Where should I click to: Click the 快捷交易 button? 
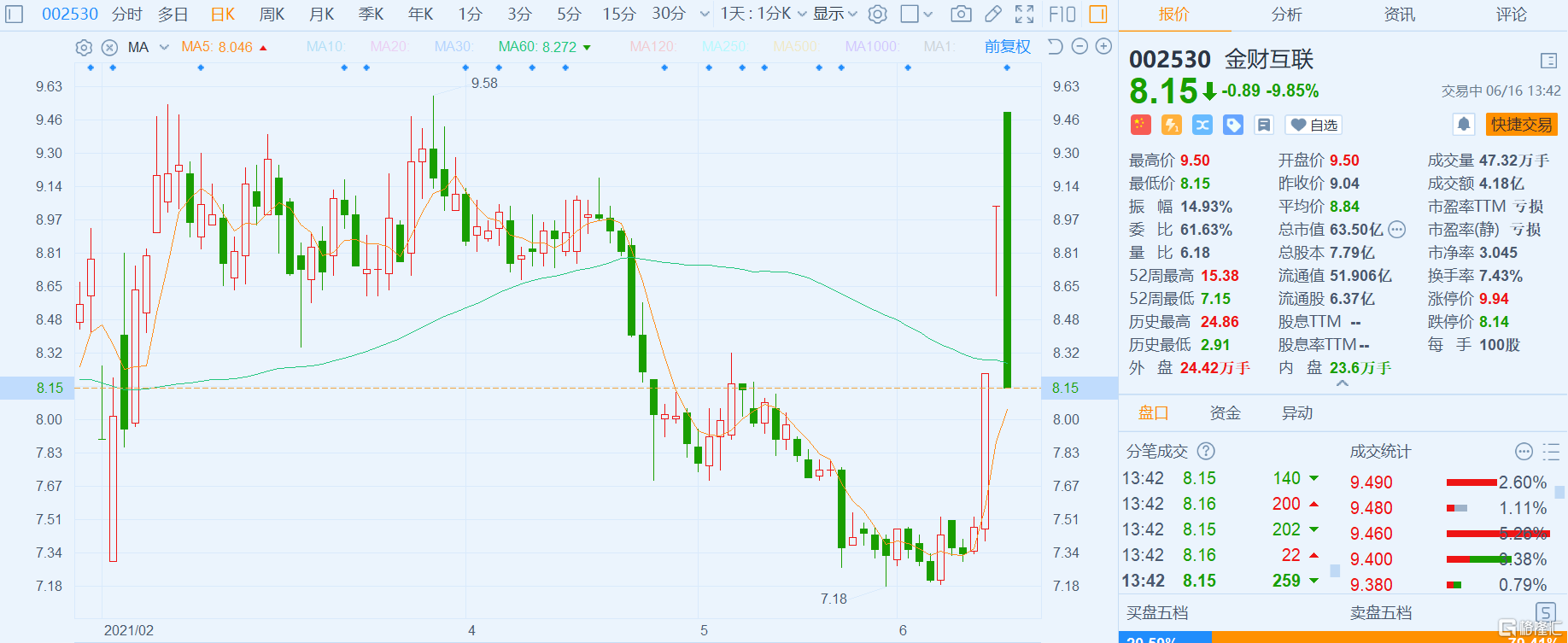coord(1521,125)
